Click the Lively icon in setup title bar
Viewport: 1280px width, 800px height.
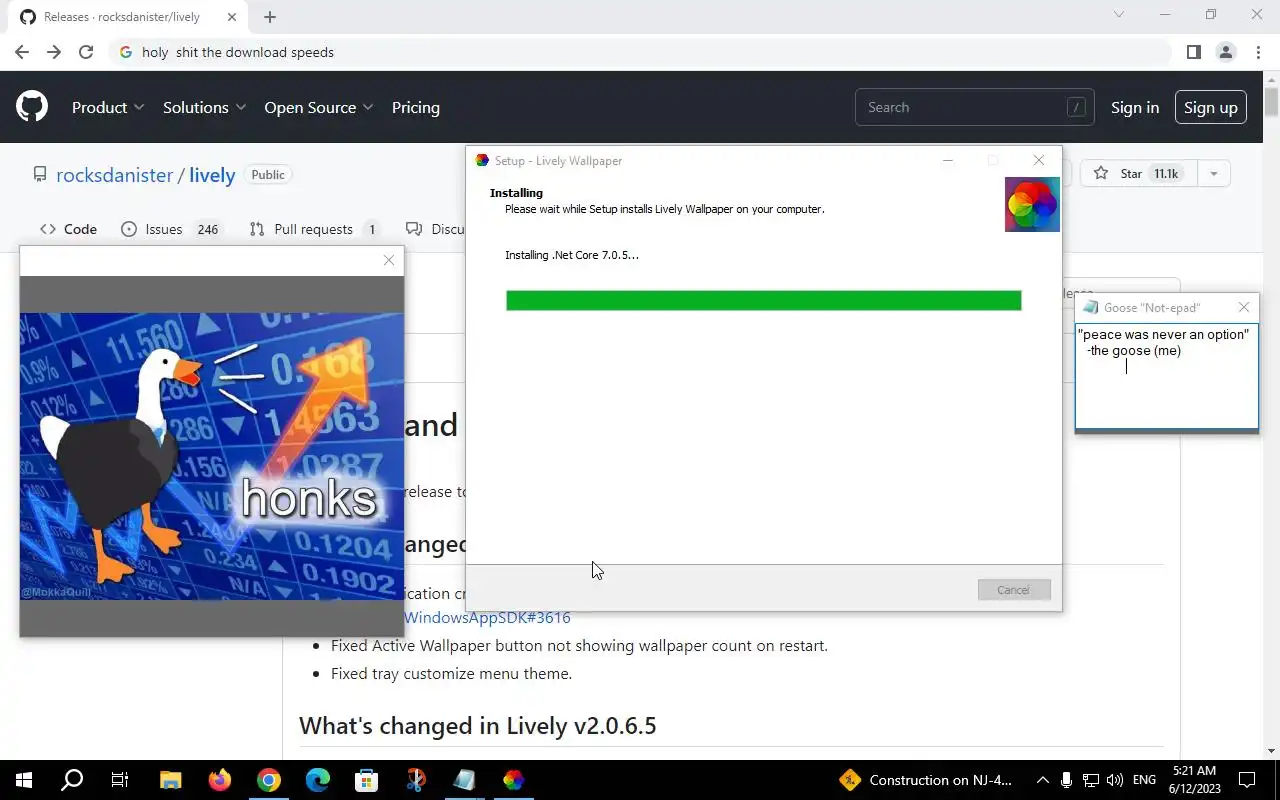(482, 160)
